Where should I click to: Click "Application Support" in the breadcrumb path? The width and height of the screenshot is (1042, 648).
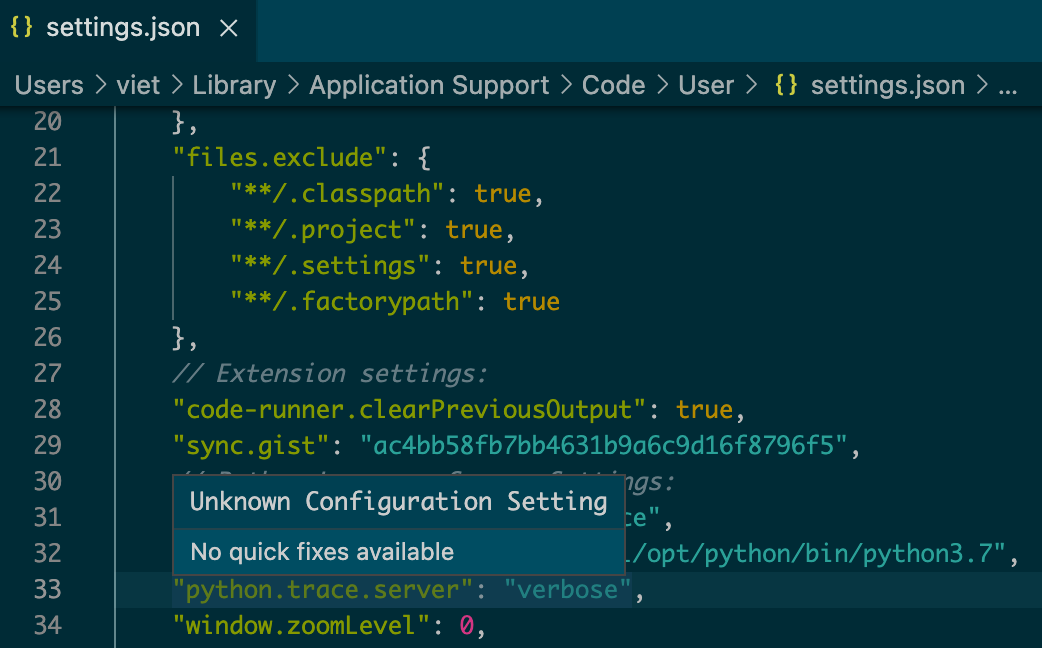click(428, 85)
